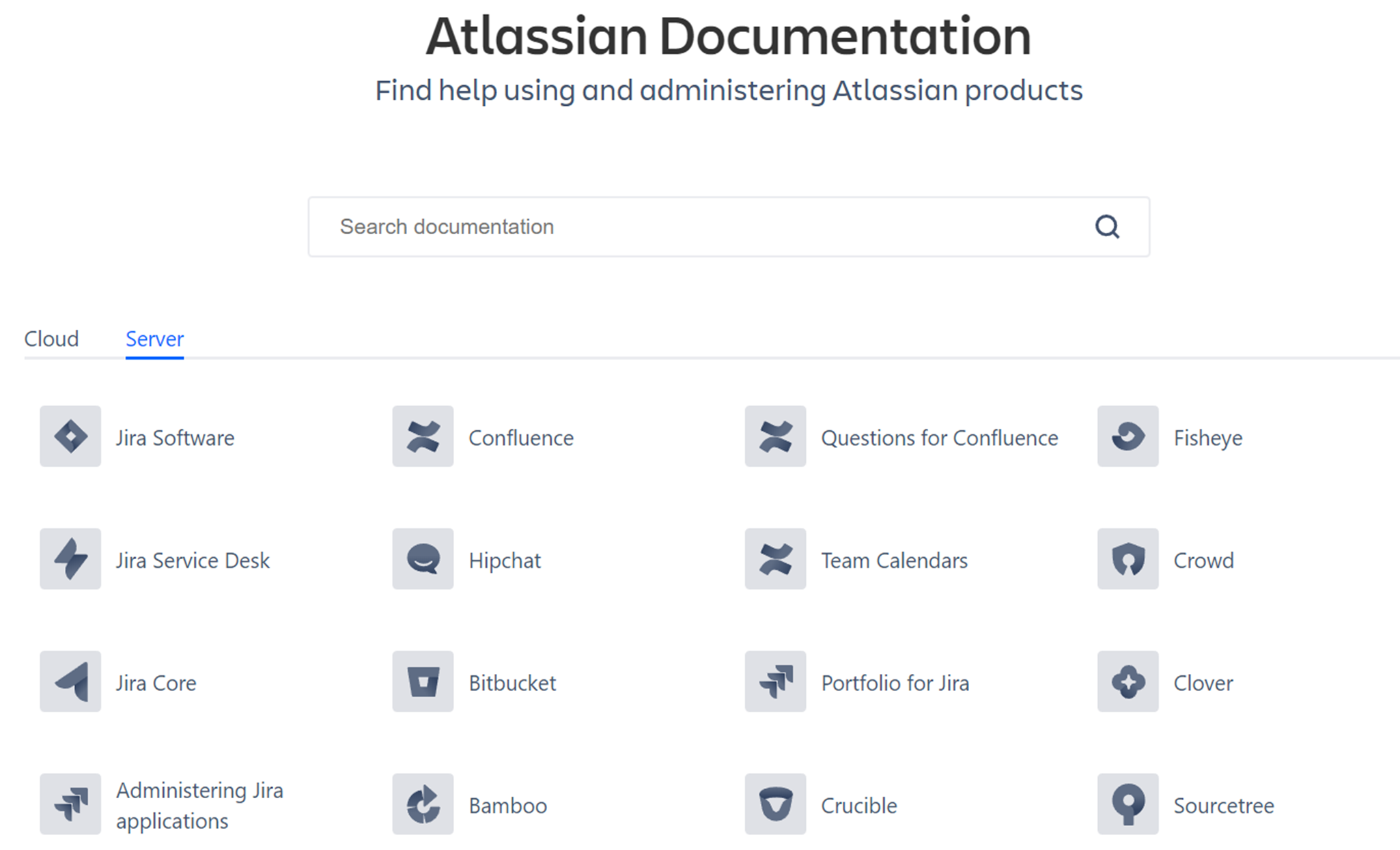This screenshot has height=850, width=1400.
Task: Click the Sourcetree product icon
Action: [x=1128, y=804]
